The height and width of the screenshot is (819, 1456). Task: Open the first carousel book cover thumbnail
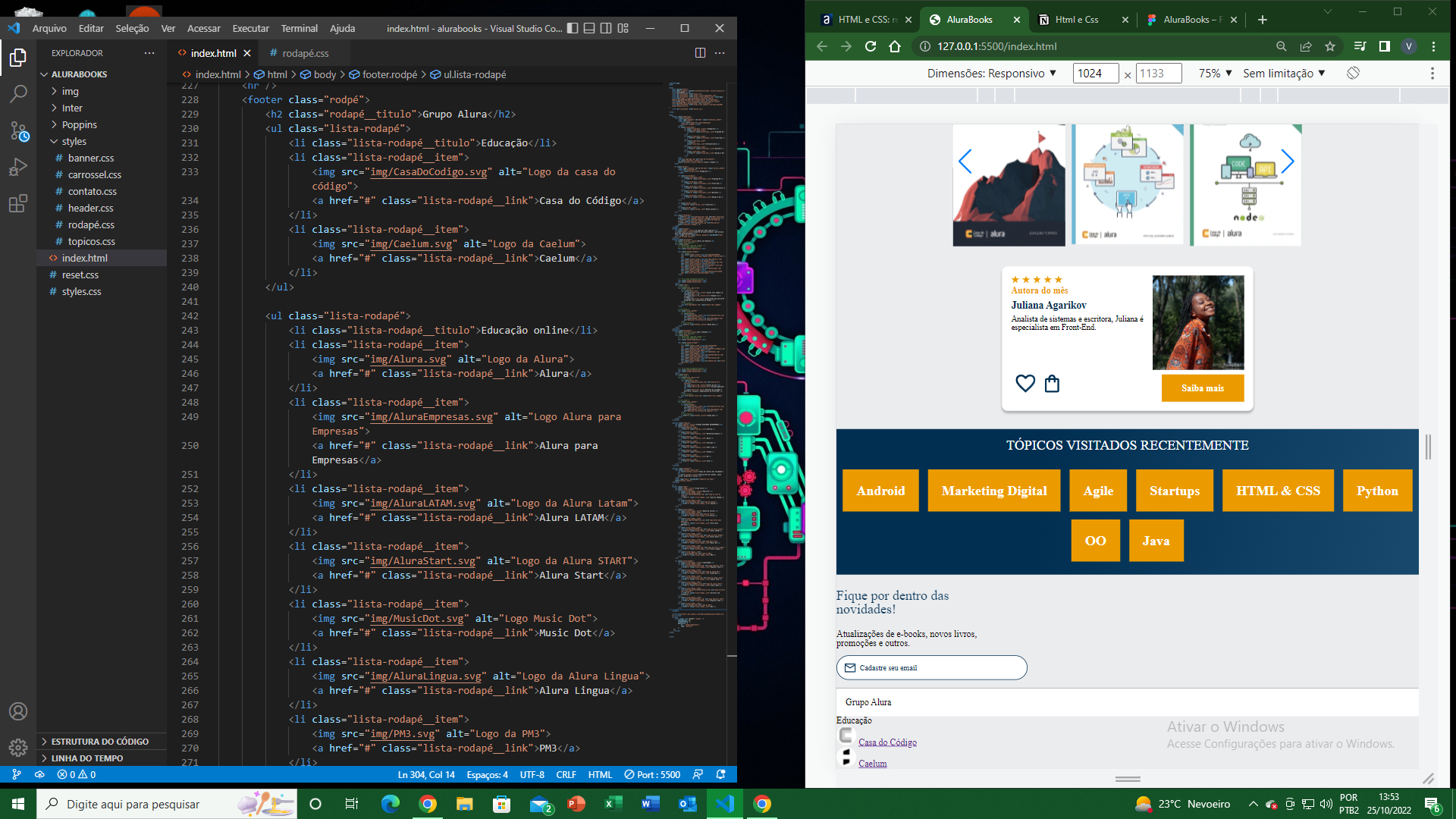point(1009,185)
